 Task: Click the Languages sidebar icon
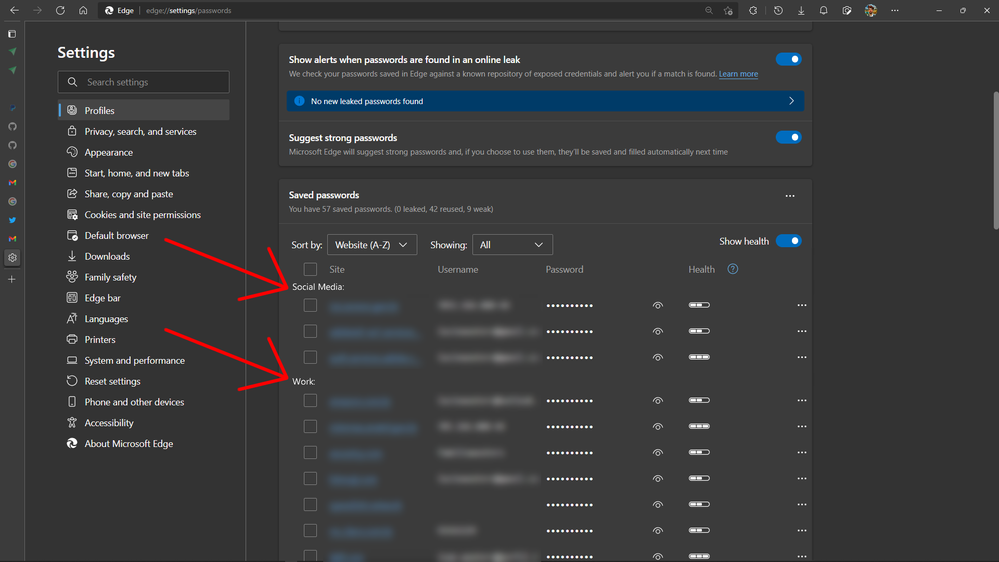point(72,319)
